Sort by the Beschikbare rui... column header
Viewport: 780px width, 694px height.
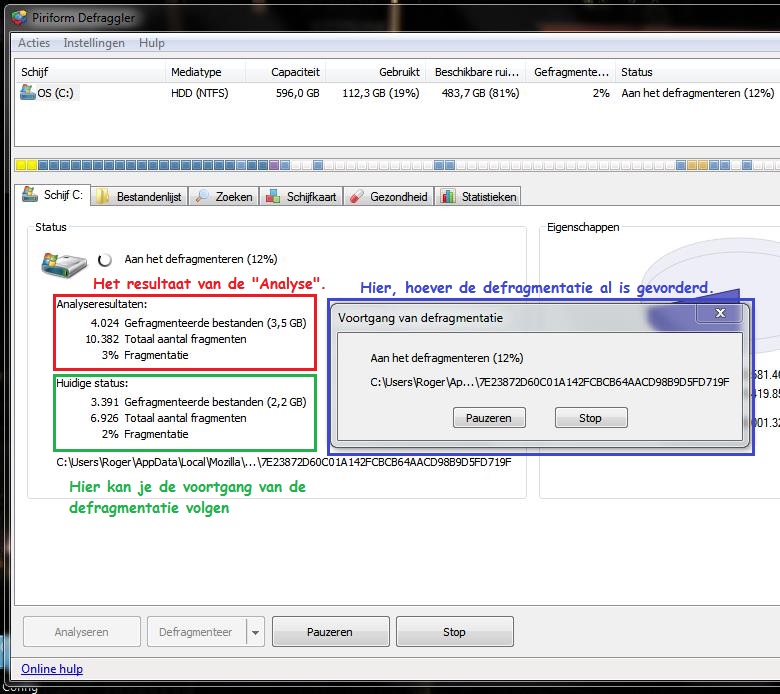(x=476, y=72)
